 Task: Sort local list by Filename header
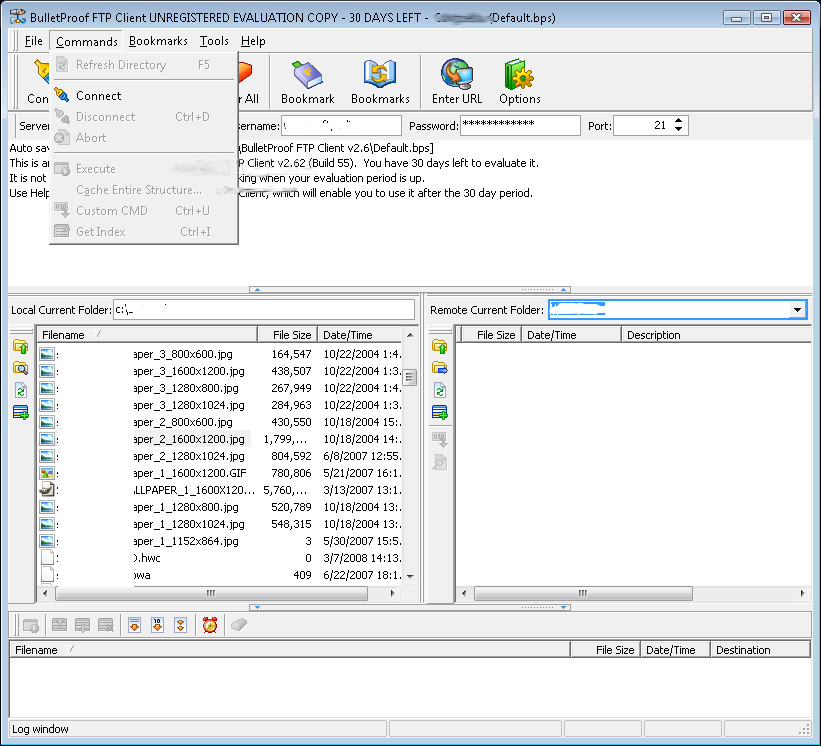[x=147, y=335]
